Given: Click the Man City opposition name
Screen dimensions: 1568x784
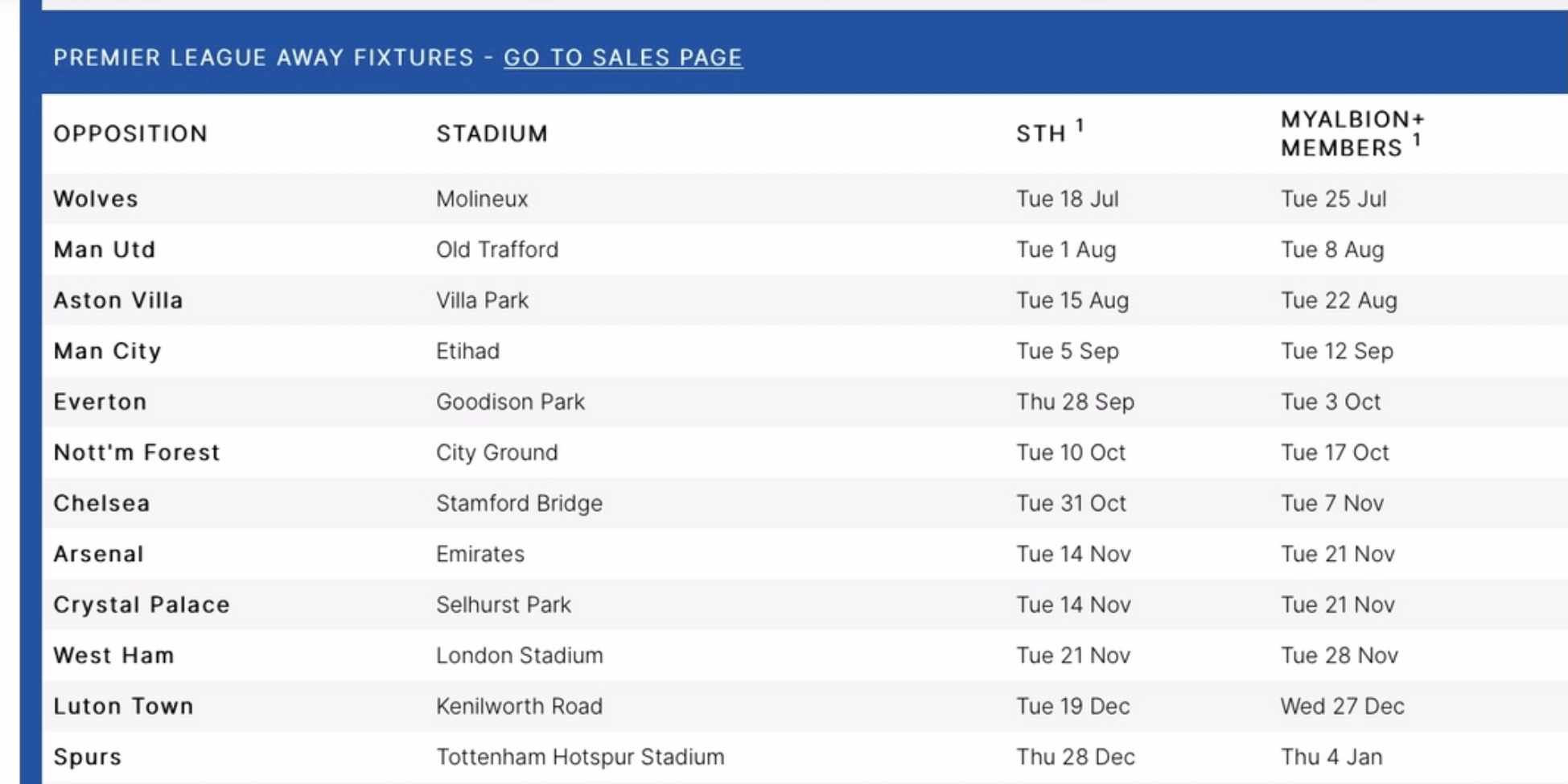Looking at the screenshot, I should (107, 352).
